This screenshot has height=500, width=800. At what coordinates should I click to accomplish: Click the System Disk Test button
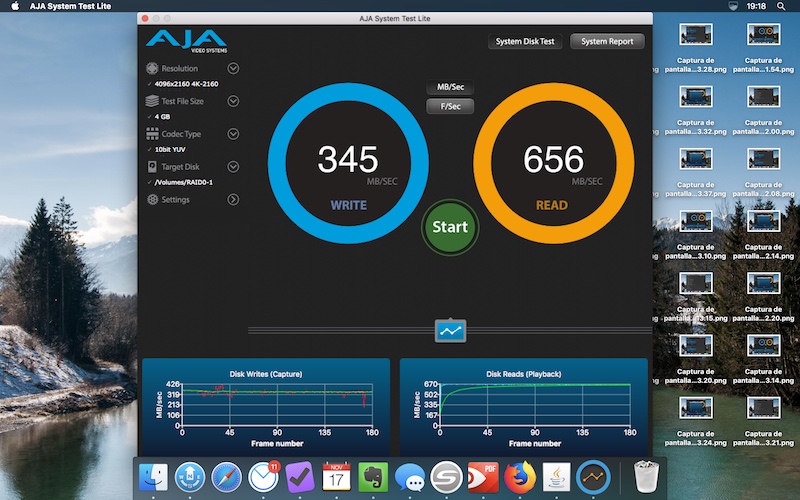[x=525, y=41]
